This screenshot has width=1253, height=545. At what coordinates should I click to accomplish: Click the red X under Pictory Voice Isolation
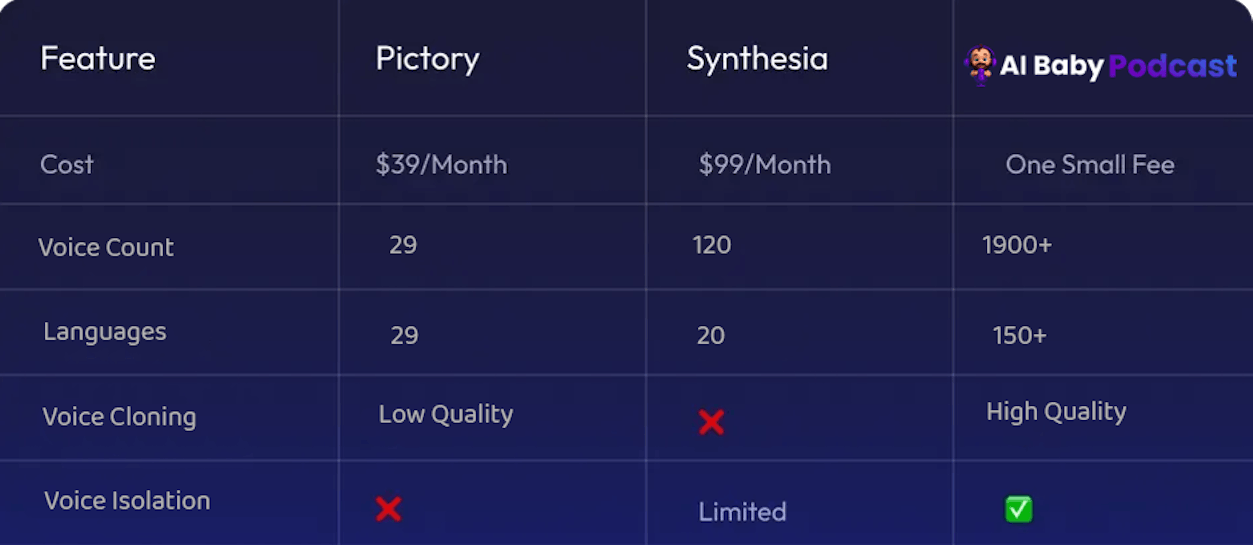[x=388, y=509]
